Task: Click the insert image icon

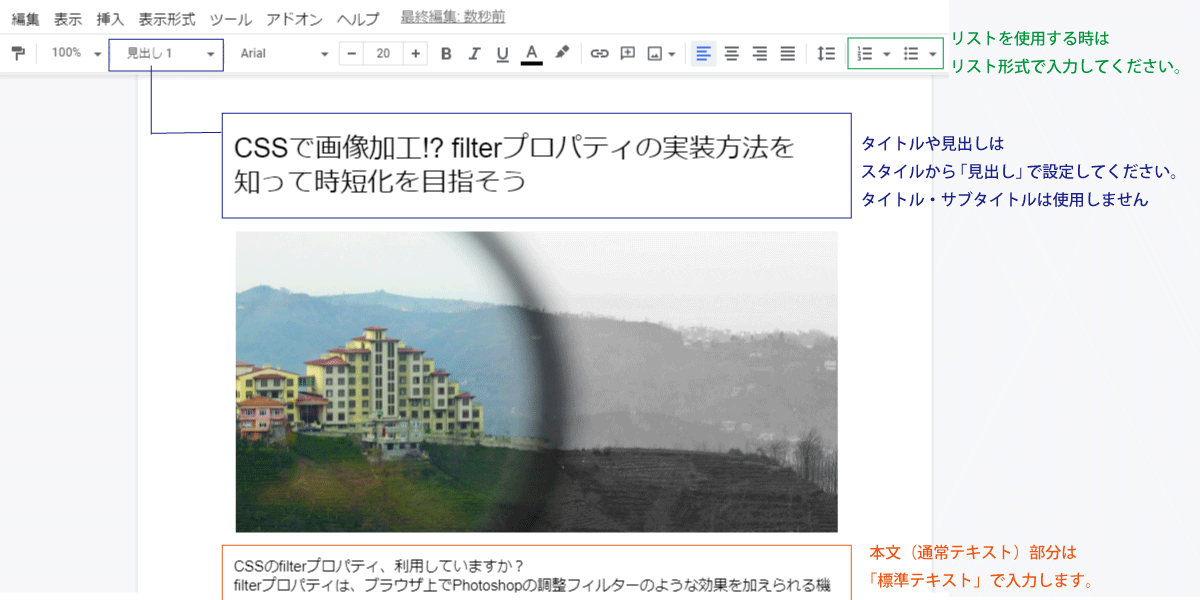Action: [655, 54]
